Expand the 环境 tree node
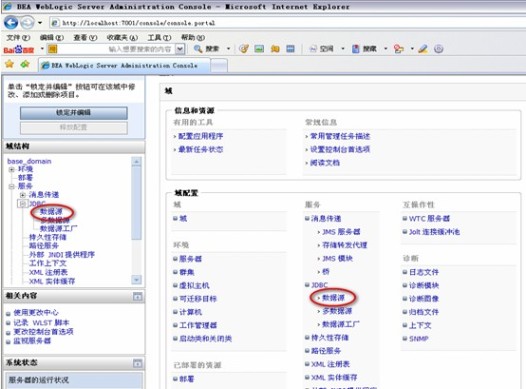Image resolution: width=526 pixels, height=389 pixels. 12,169
